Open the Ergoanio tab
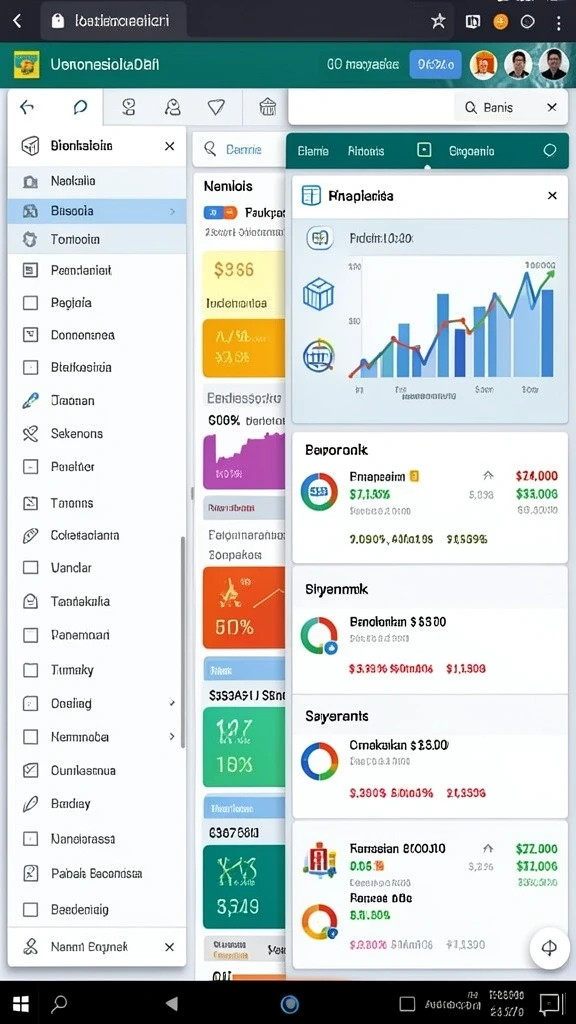 [x=472, y=151]
